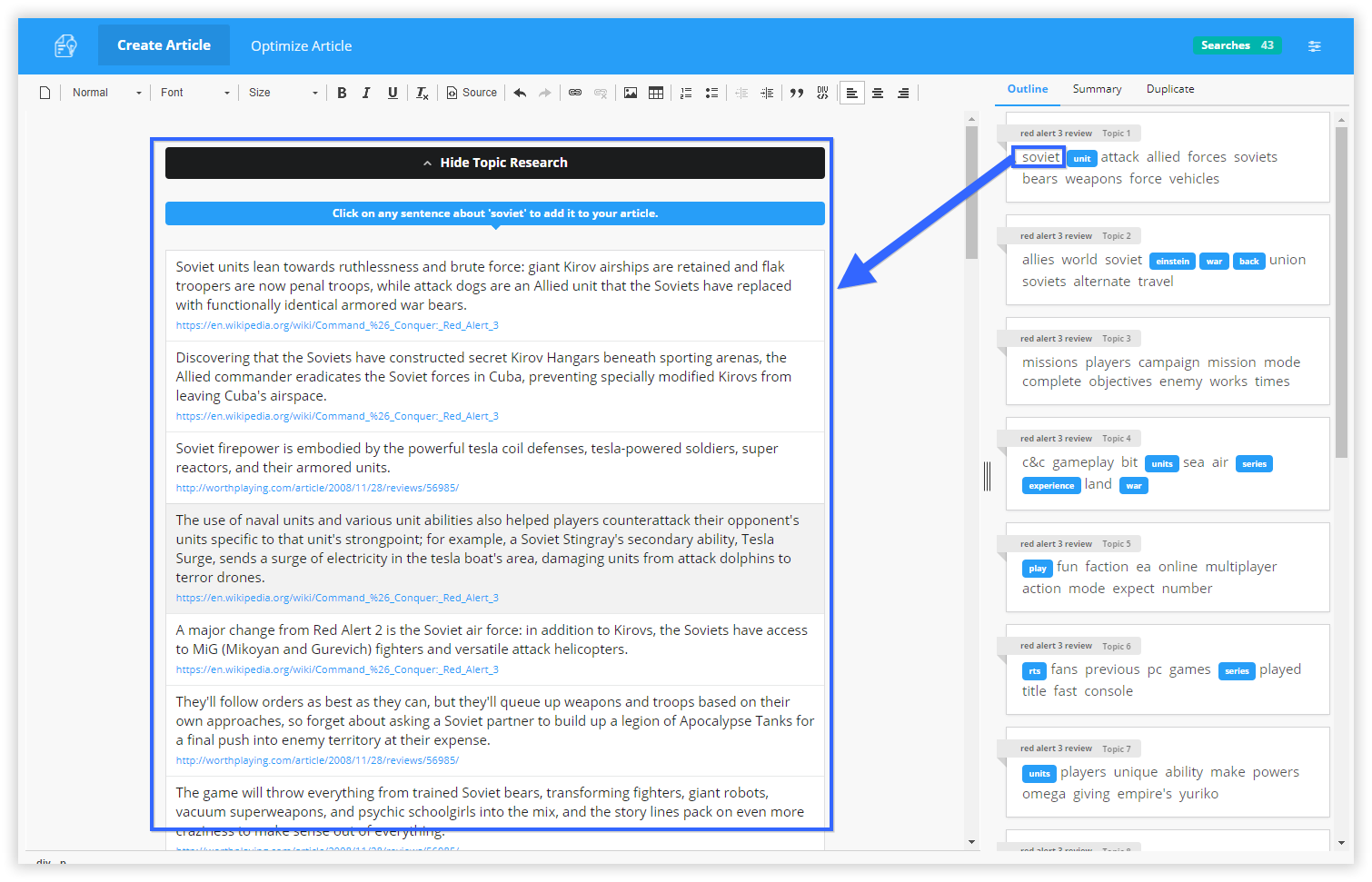Image resolution: width=1372 pixels, height=882 pixels.
Task: Click the remove format icon
Action: [x=423, y=93]
